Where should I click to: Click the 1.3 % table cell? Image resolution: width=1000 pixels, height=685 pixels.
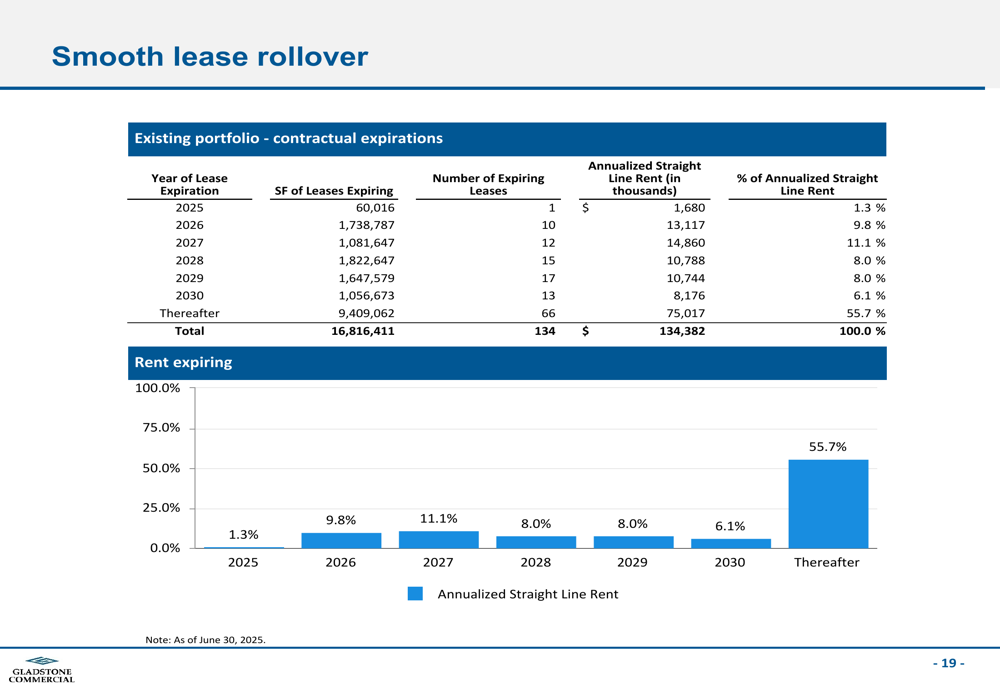(869, 208)
